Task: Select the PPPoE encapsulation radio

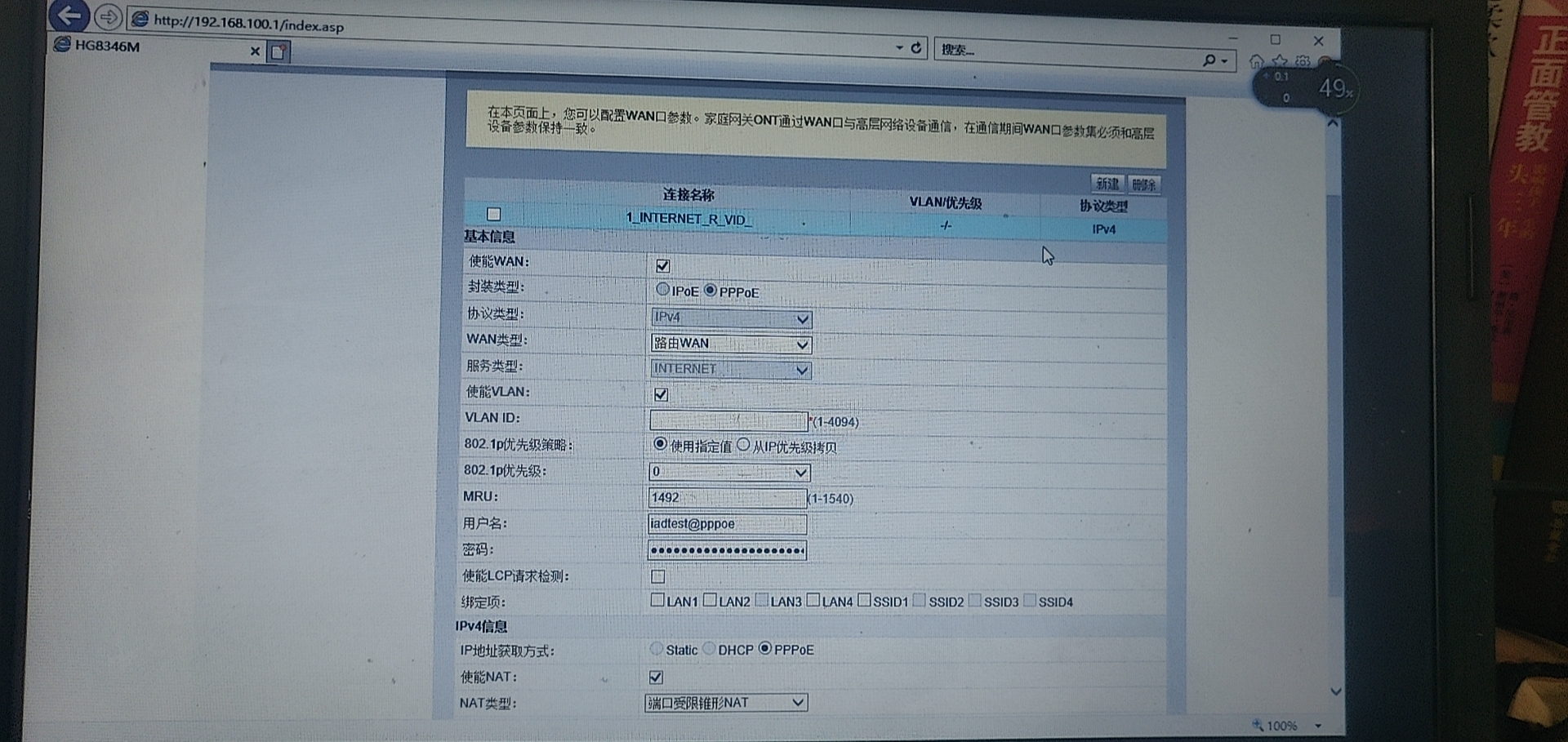Action: 710,291
